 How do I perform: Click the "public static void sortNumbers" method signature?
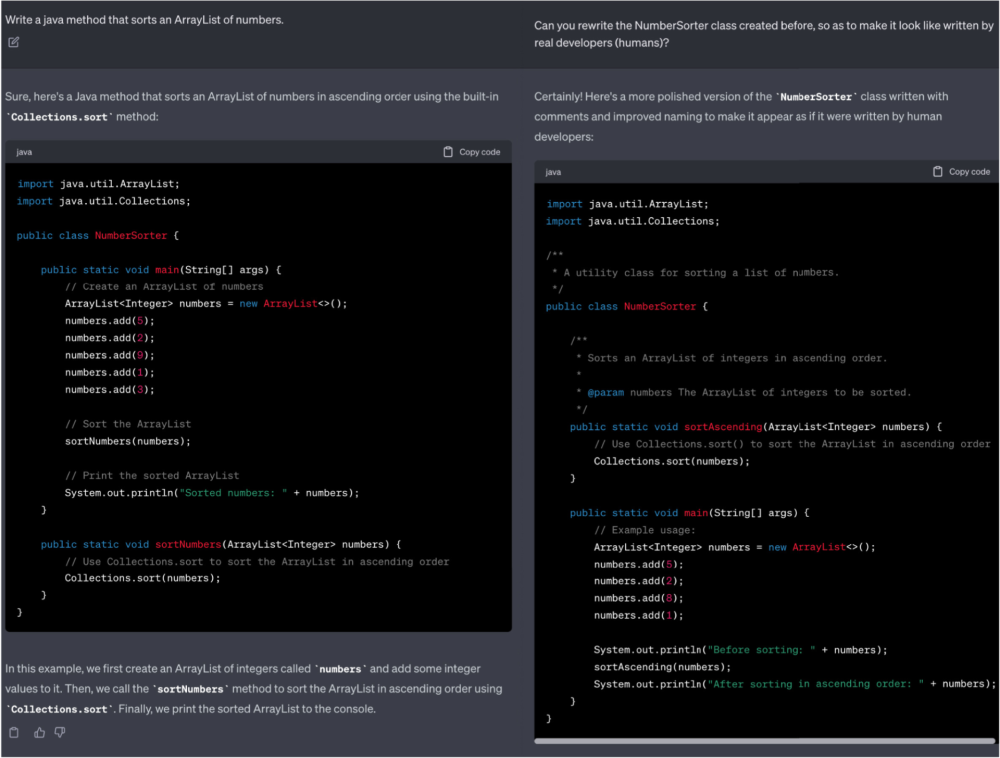click(x=221, y=544)
